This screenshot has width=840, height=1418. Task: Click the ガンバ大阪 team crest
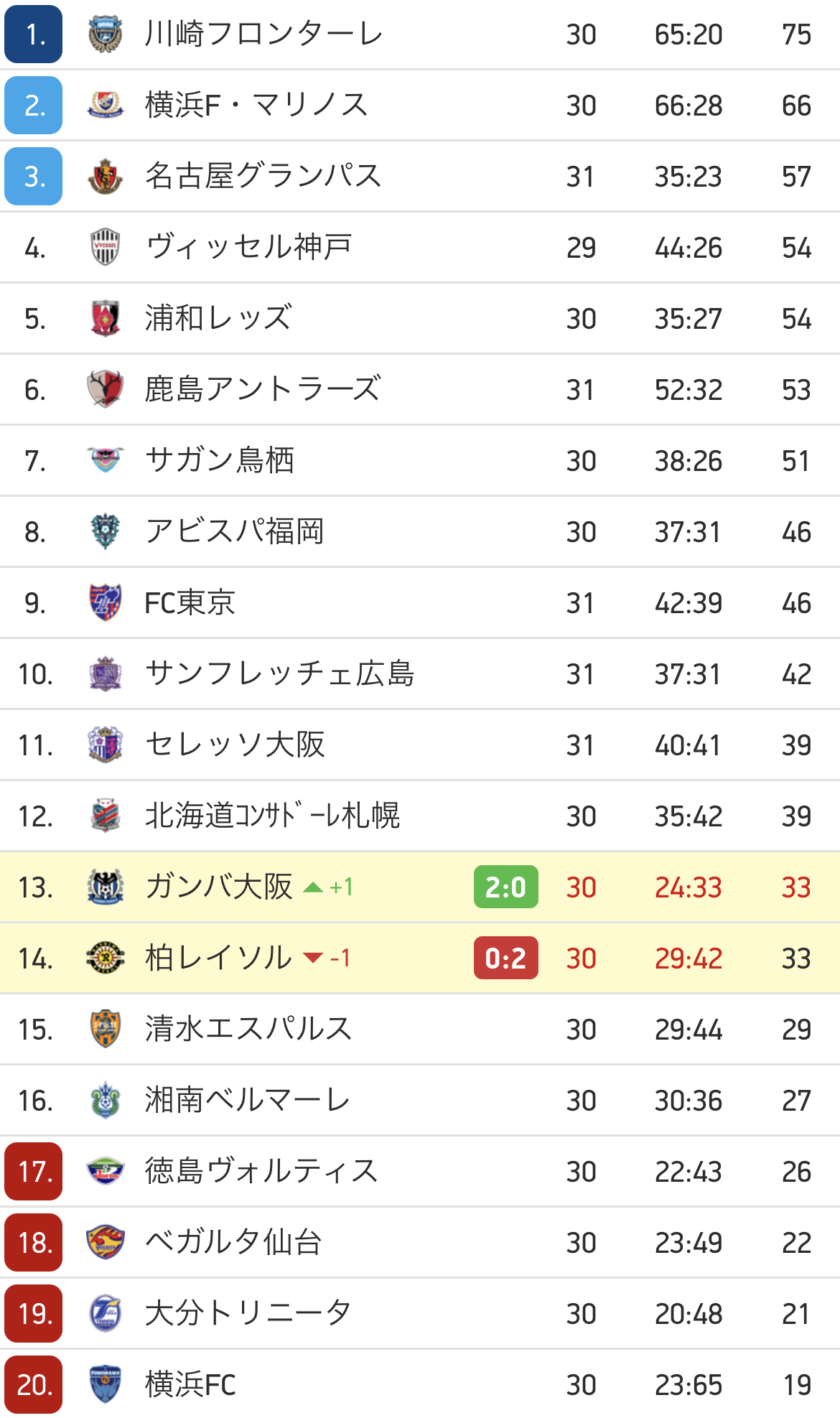pyautogui.click(x=106, y=887)
